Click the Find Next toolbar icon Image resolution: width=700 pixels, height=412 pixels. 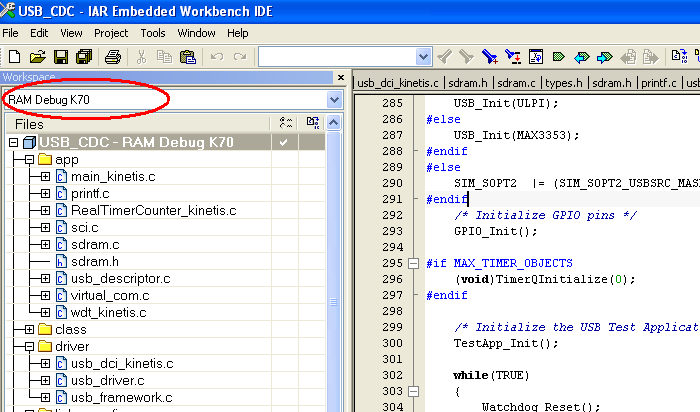[x=466, y=57]
